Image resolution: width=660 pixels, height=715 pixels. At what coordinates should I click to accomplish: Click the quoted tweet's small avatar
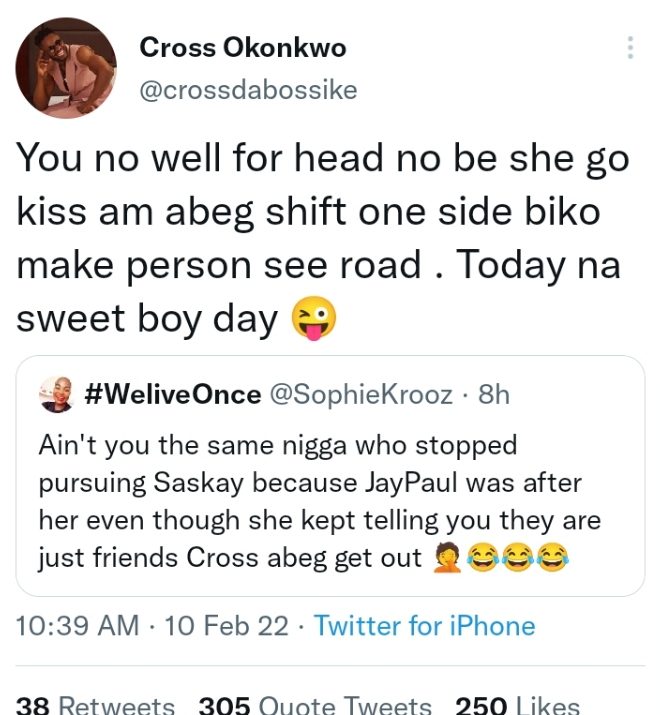pos(55,395)
